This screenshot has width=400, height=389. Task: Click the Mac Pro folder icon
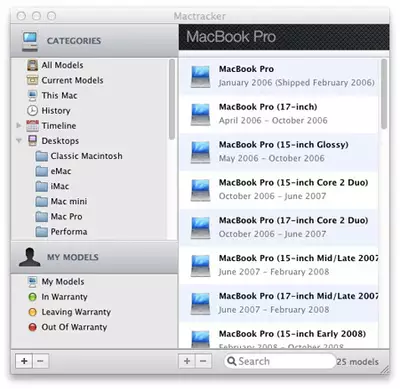(42, 217)
